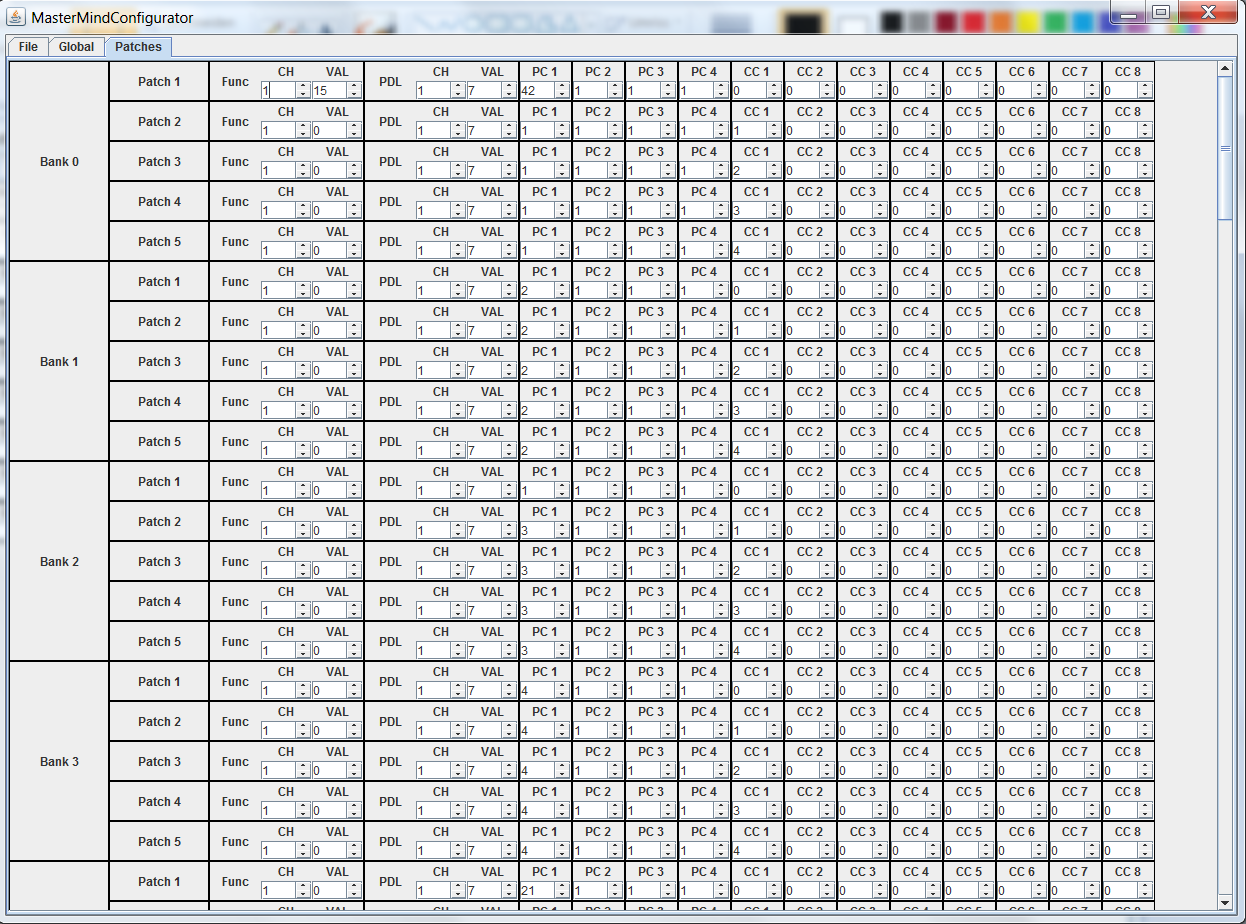The width and height of the screenshot is (1246, 924).
Task: Select the Patches tab
Action: coord(138,47)
